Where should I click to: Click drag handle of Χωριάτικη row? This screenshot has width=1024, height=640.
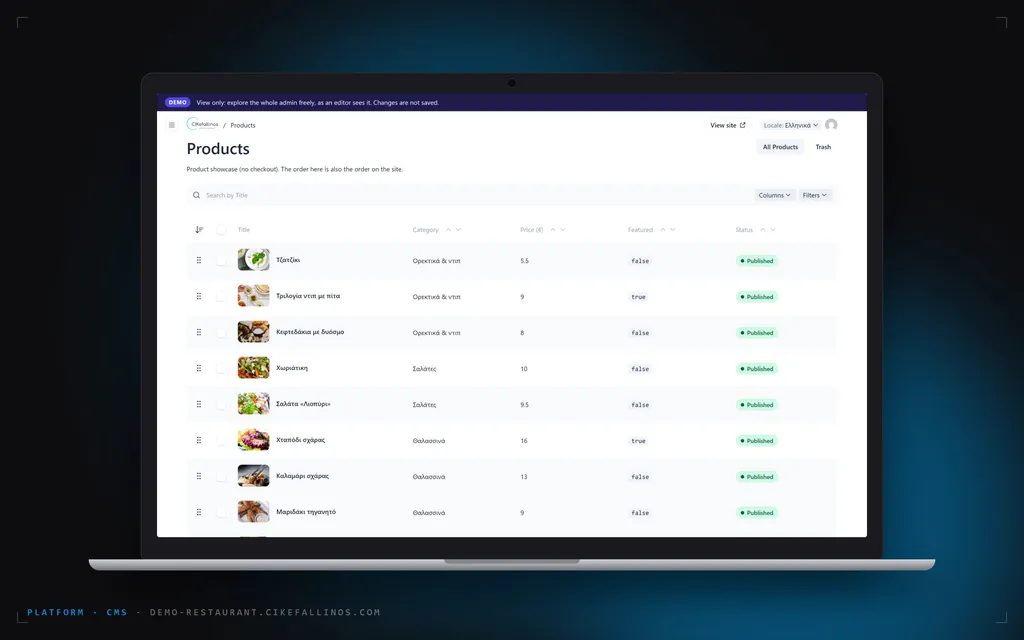199,368
